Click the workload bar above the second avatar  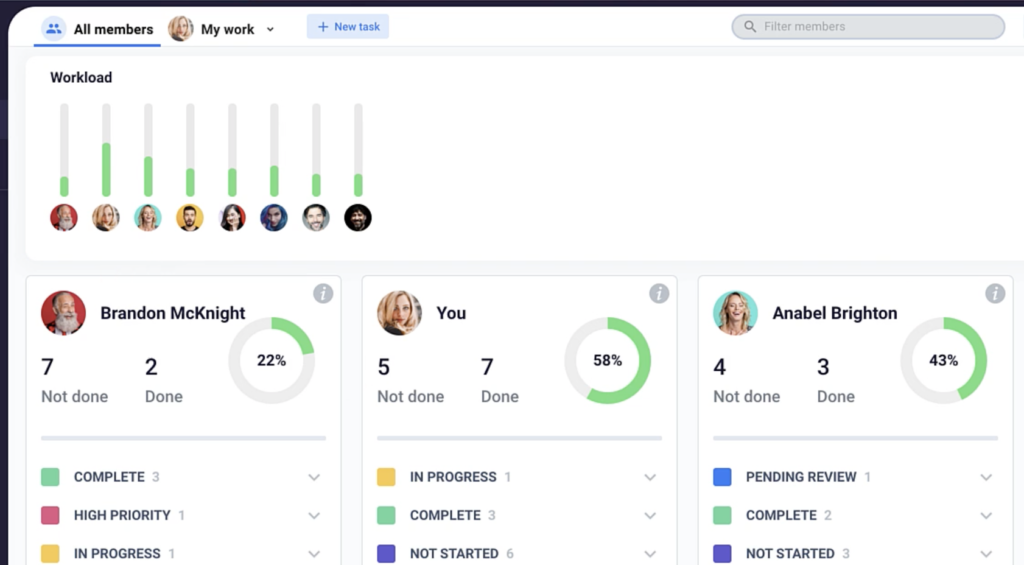point(106,150)
